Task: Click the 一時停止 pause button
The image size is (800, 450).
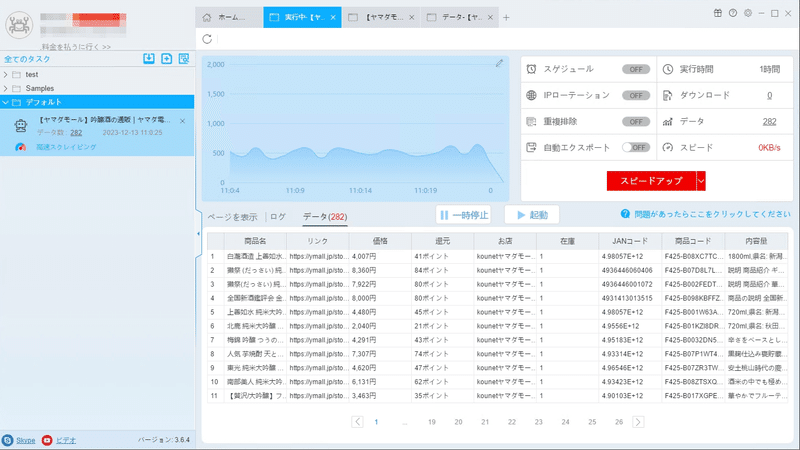Action: click(464, 215)
